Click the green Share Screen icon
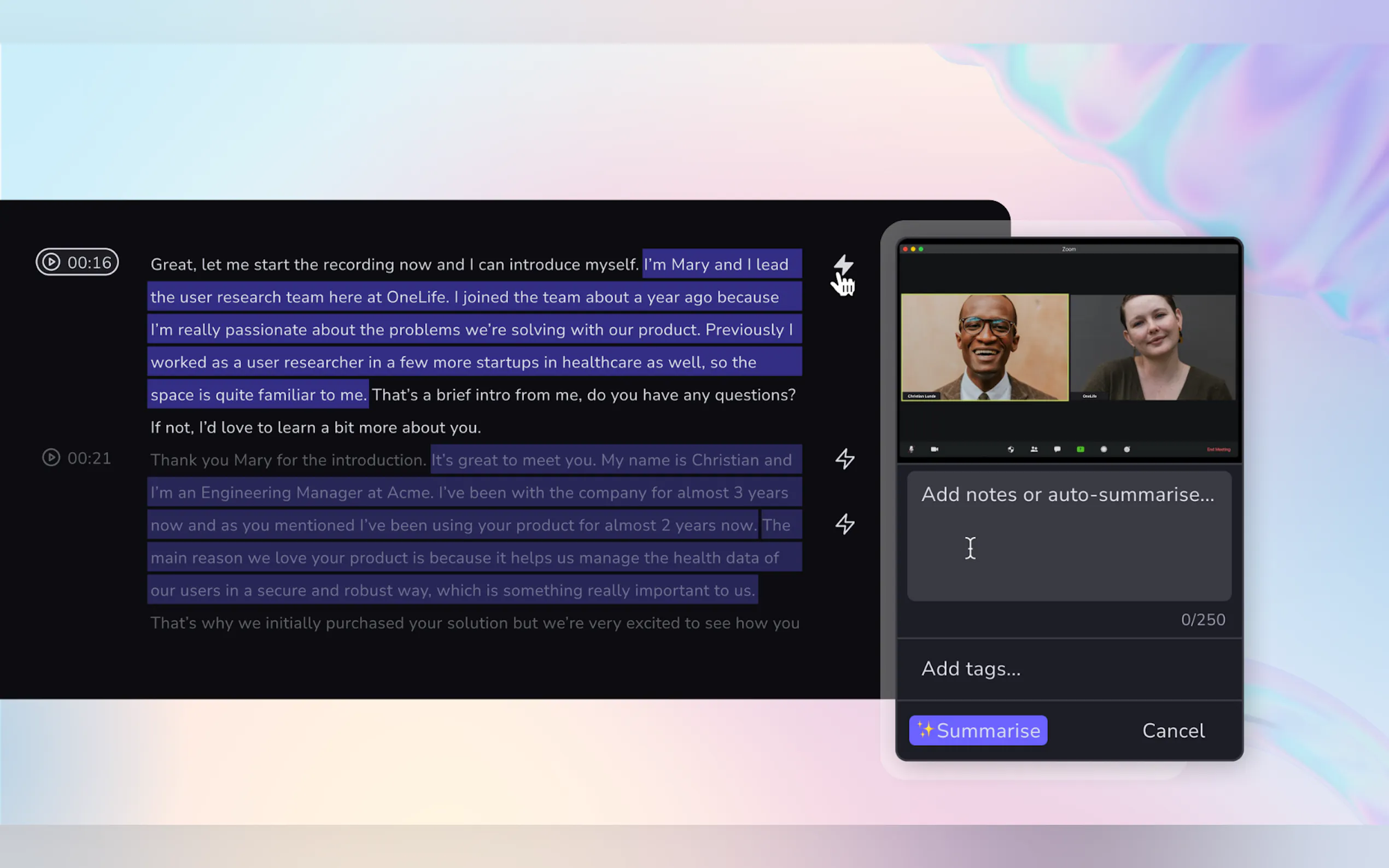 click(x=1080, y=449)
